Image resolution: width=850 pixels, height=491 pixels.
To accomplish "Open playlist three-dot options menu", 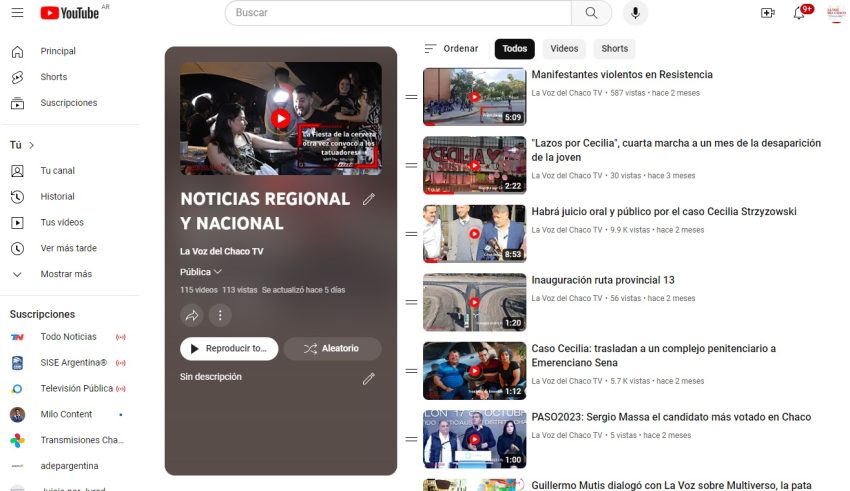I will (x=220, y=315).
